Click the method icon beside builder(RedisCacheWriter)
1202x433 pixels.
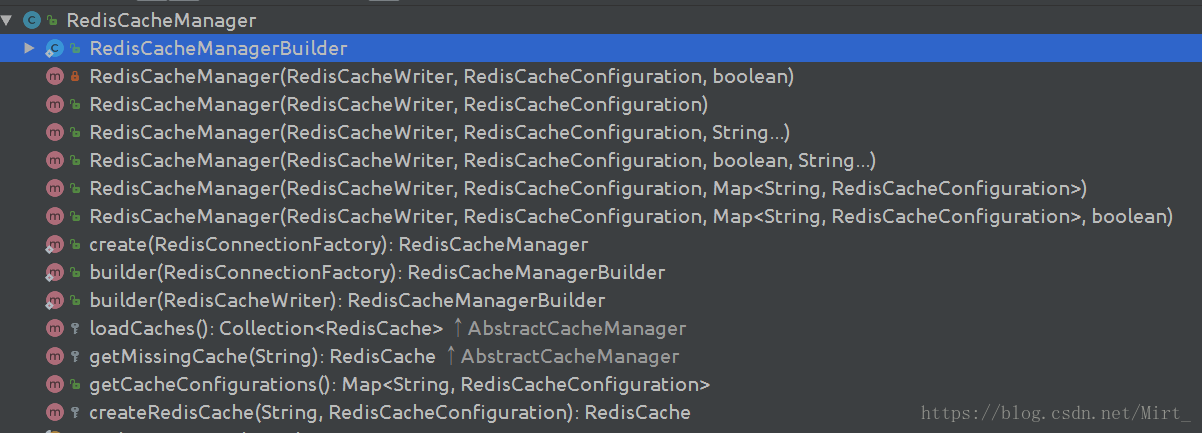[54, 300]
